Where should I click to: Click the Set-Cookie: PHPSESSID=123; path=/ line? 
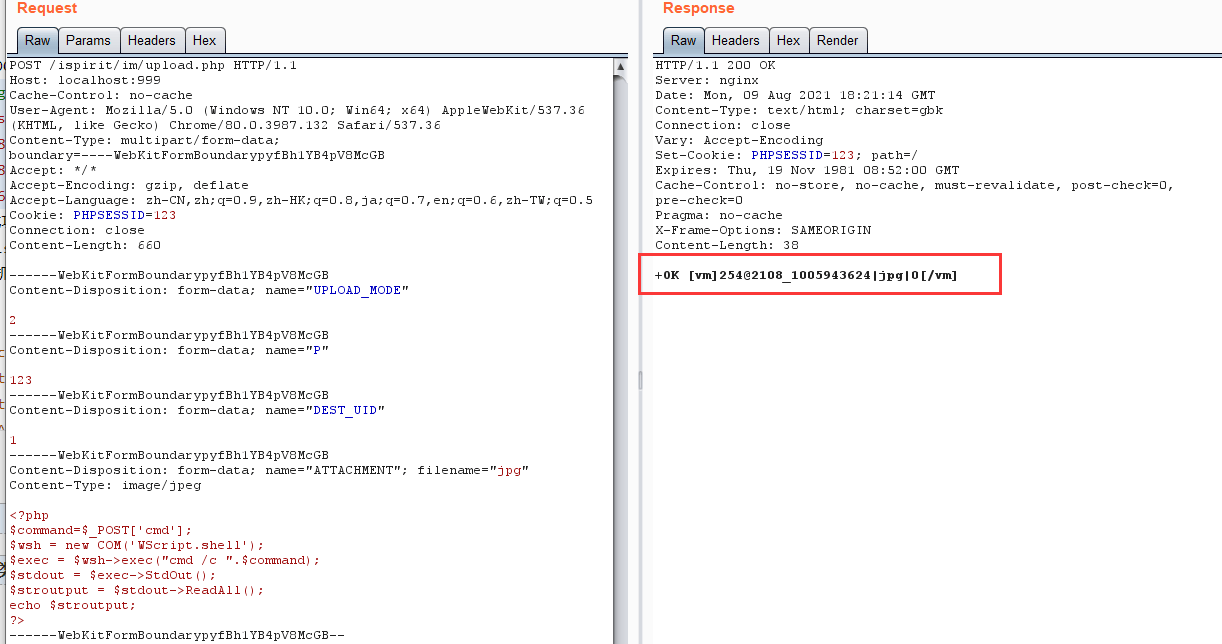(787, 155)
